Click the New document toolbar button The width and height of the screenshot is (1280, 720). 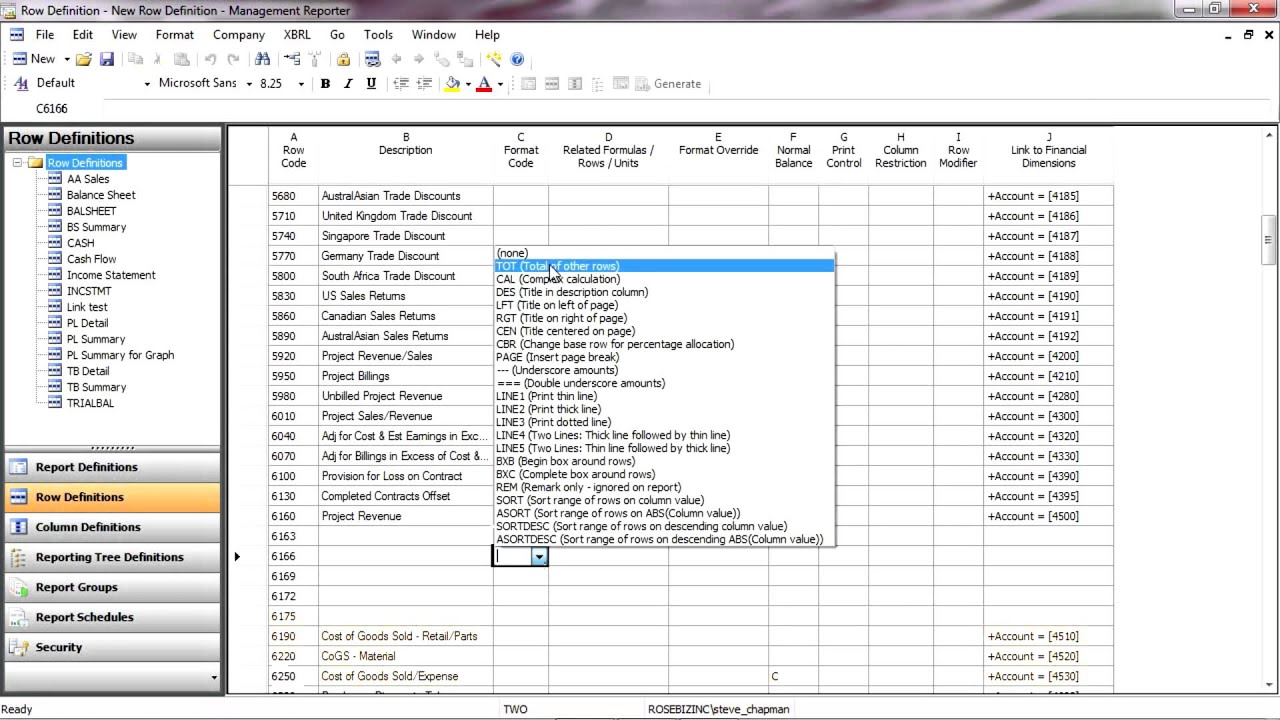(x=33, y=59)
